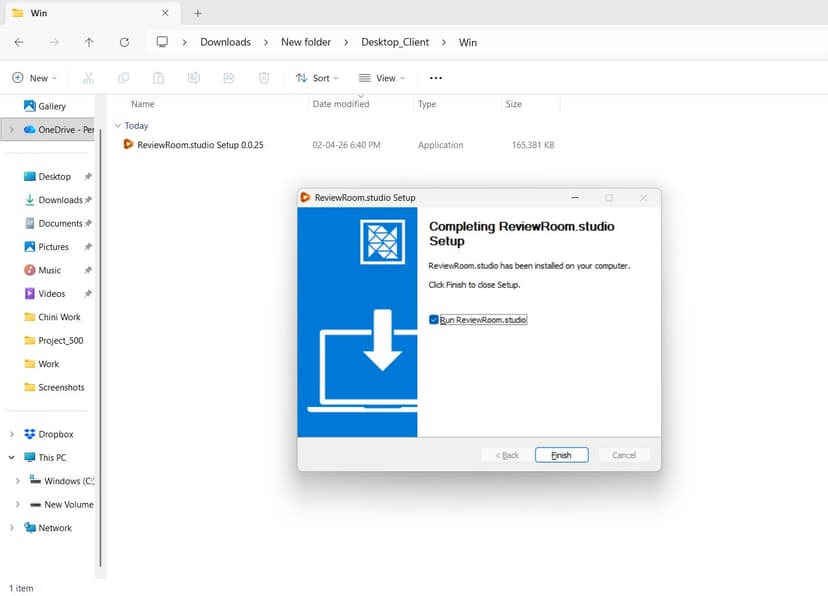Click the Share icon in toolbar
Image resolution: width=828 pixels, height=596 pixels.
[x=229, y=78]
